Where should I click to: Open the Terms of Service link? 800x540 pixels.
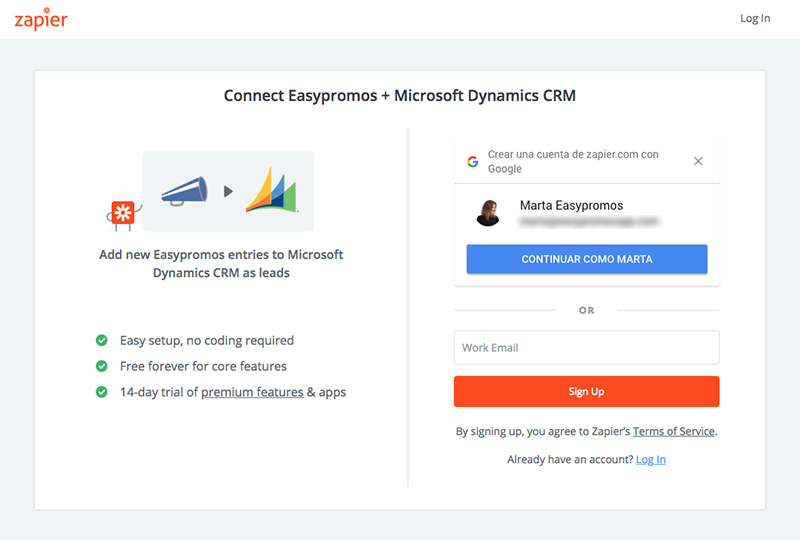pos(673,431)
